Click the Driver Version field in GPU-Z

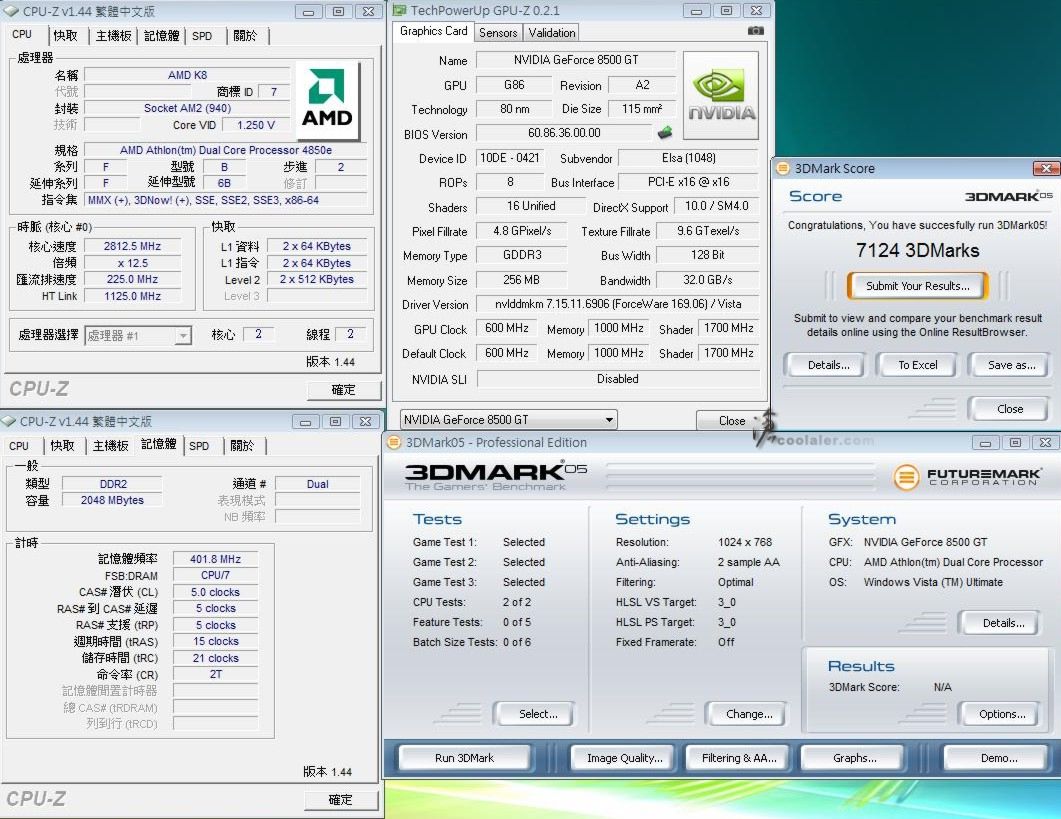click(x=617, y=304)
